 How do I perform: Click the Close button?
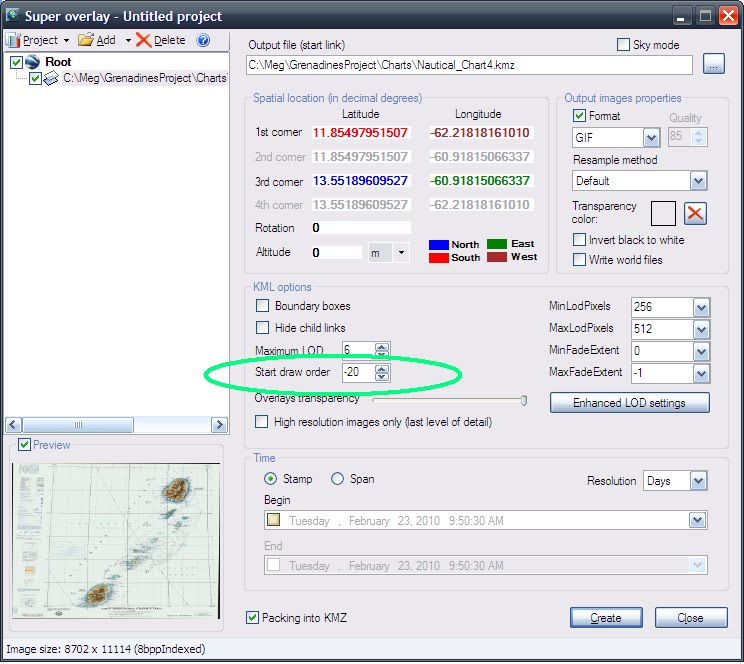point(690,618)
